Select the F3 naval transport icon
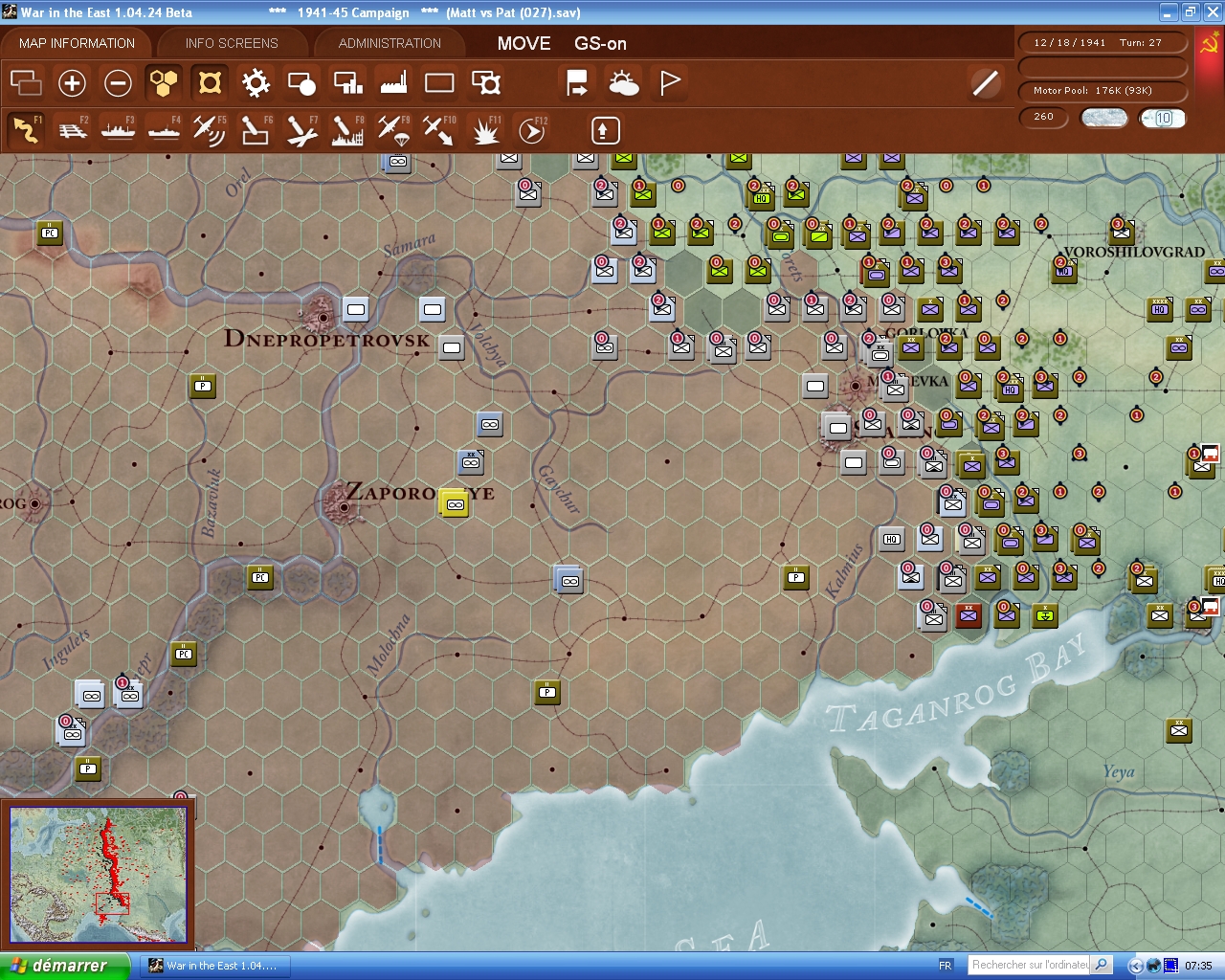Screen dimensions: 1225x980 118,130
